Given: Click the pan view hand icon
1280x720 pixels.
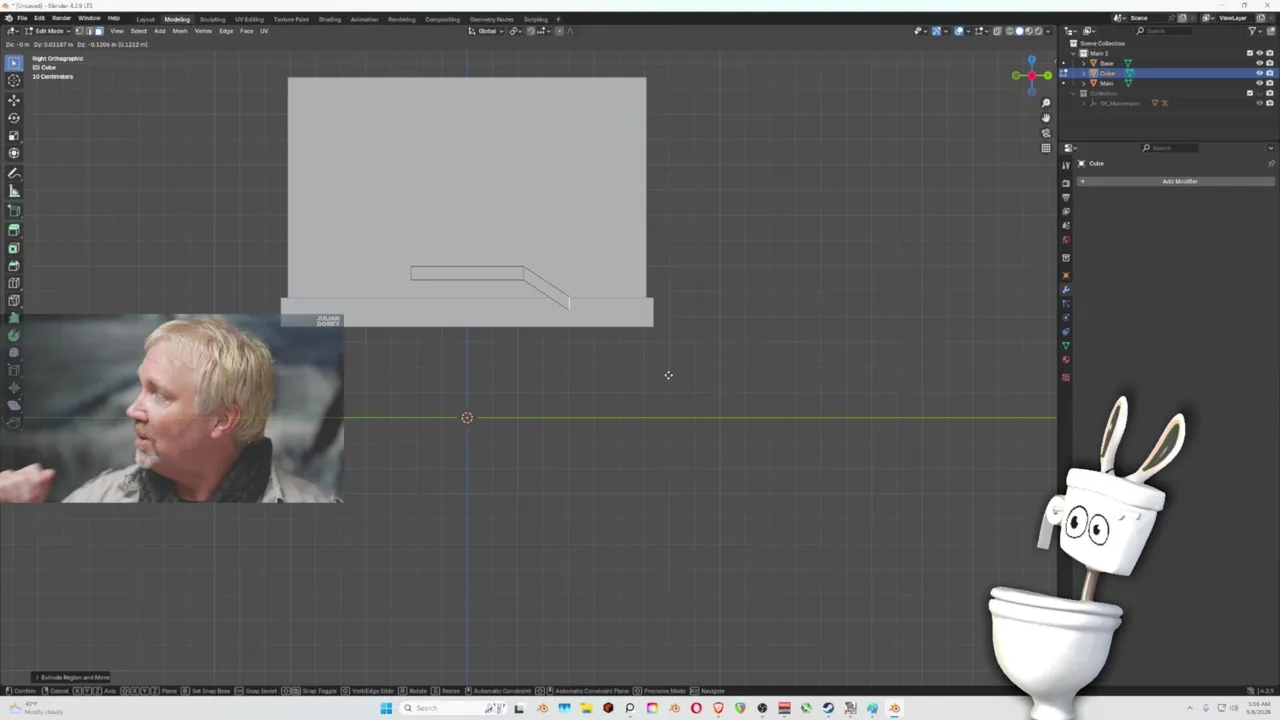Looking at the screenshot, I should [1046, 118].
